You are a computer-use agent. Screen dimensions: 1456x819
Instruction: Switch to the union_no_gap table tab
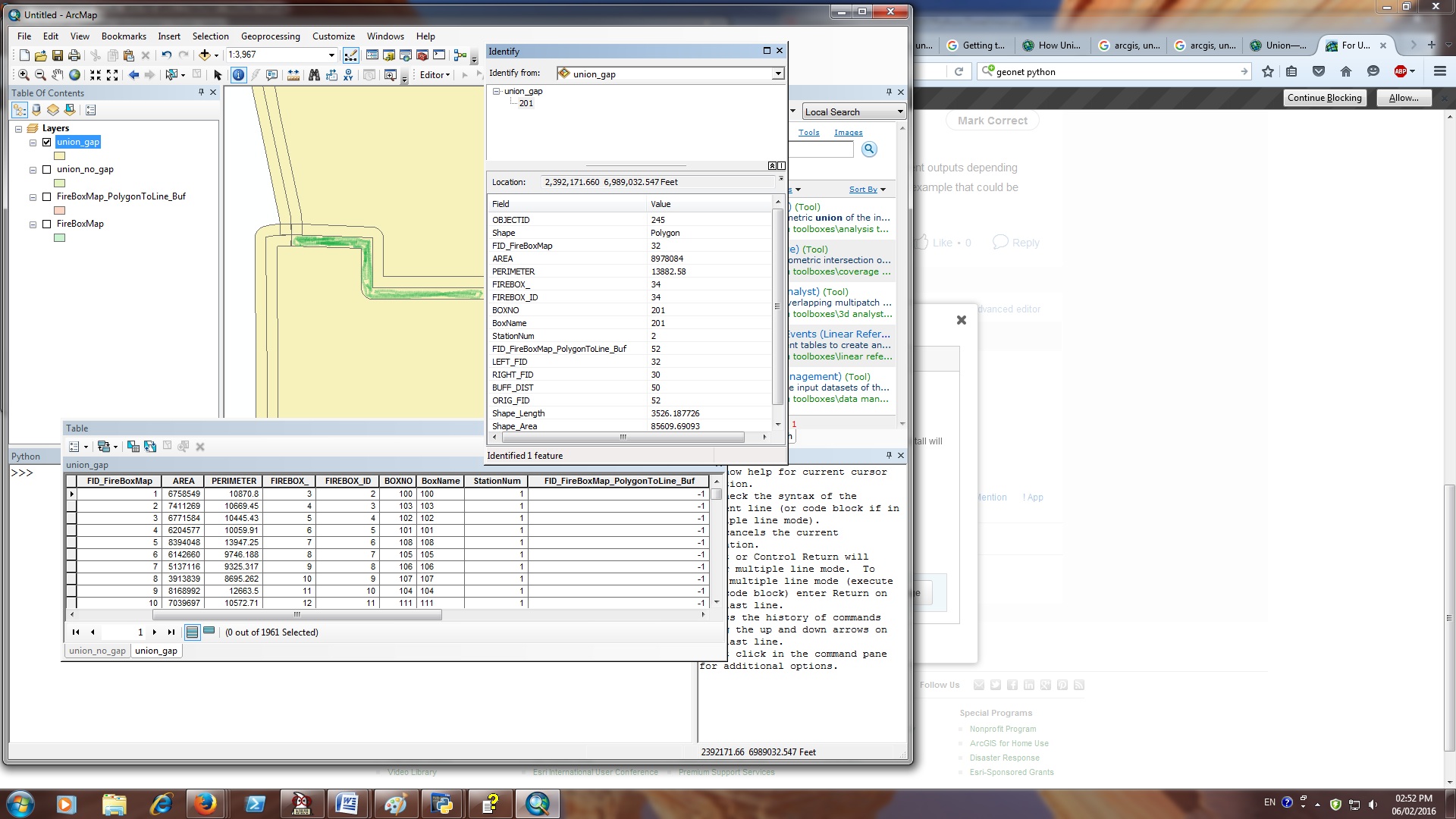pos(97,651)
